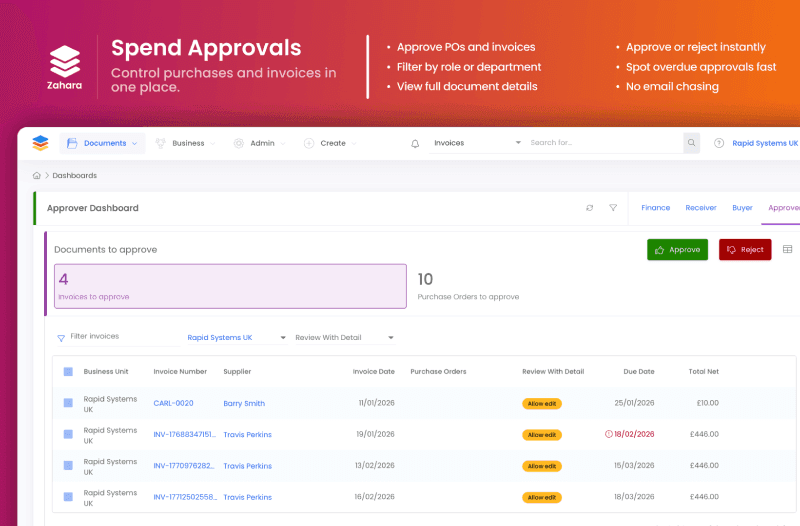Switch to the Receiver dashboard tab
800x526 pixels.
pyautogui.click(x=701, y=208)
